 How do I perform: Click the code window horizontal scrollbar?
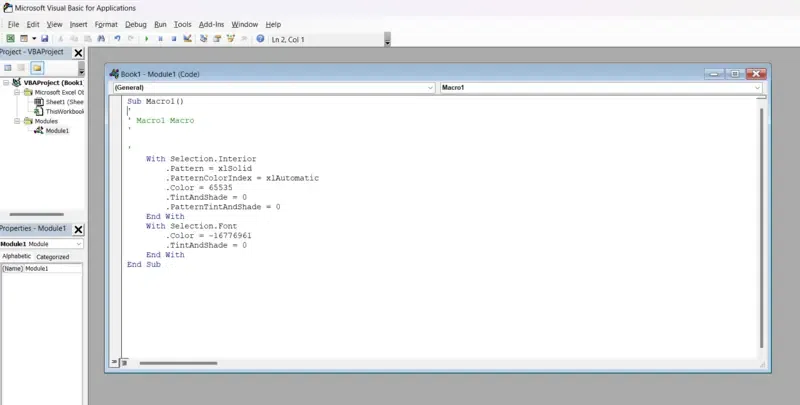coord(179,363)
